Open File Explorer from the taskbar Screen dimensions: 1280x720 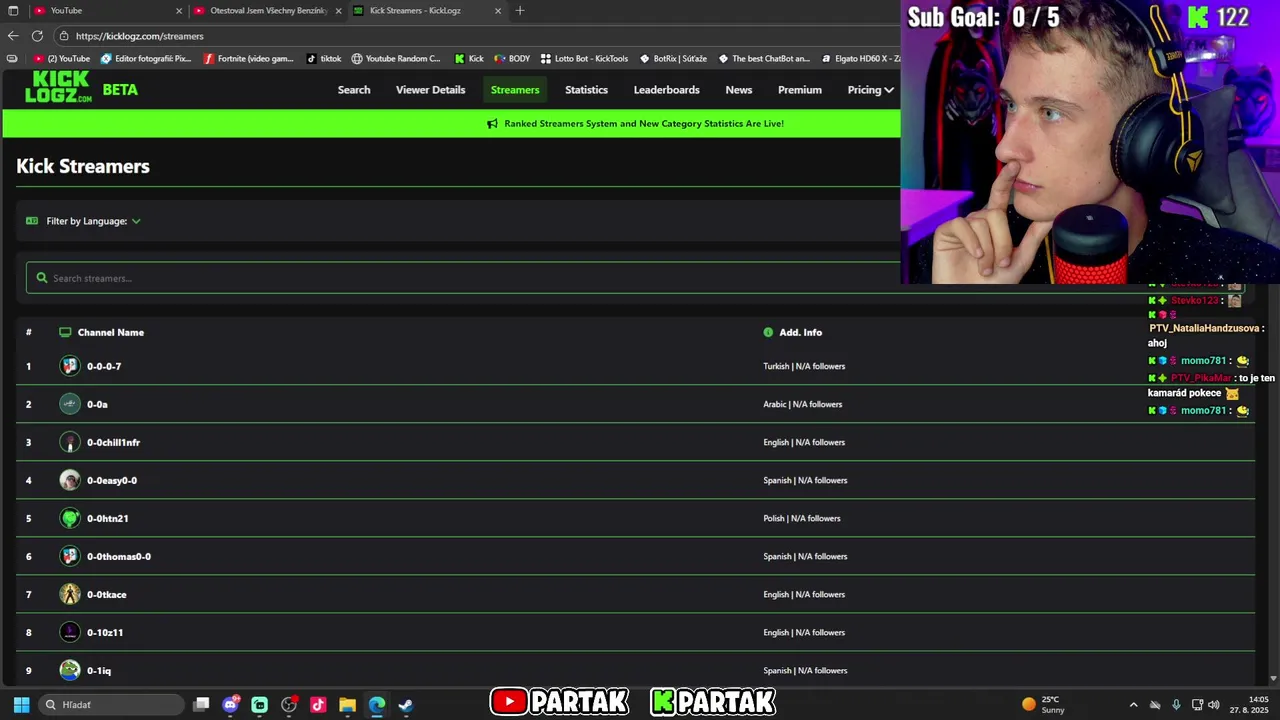pos(347,705)
